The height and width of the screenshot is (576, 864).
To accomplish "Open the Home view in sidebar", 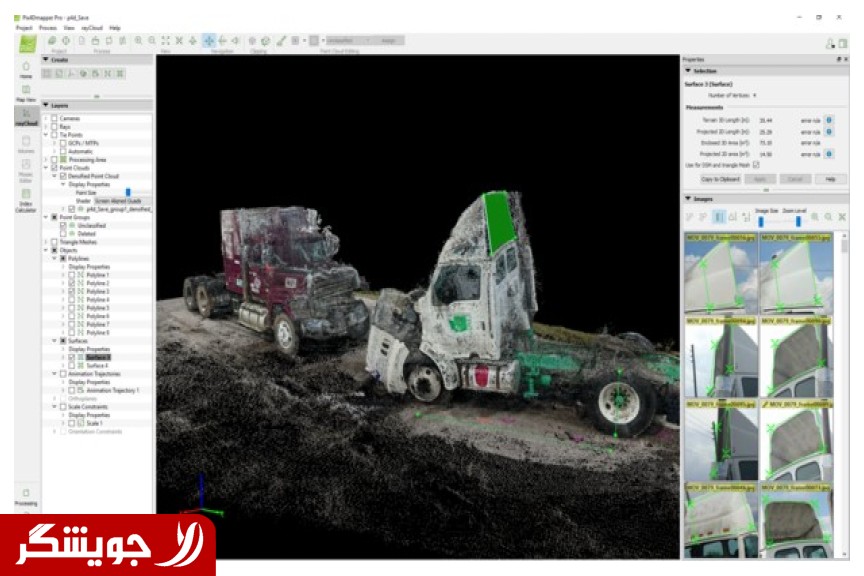I will tap(25, 69).
